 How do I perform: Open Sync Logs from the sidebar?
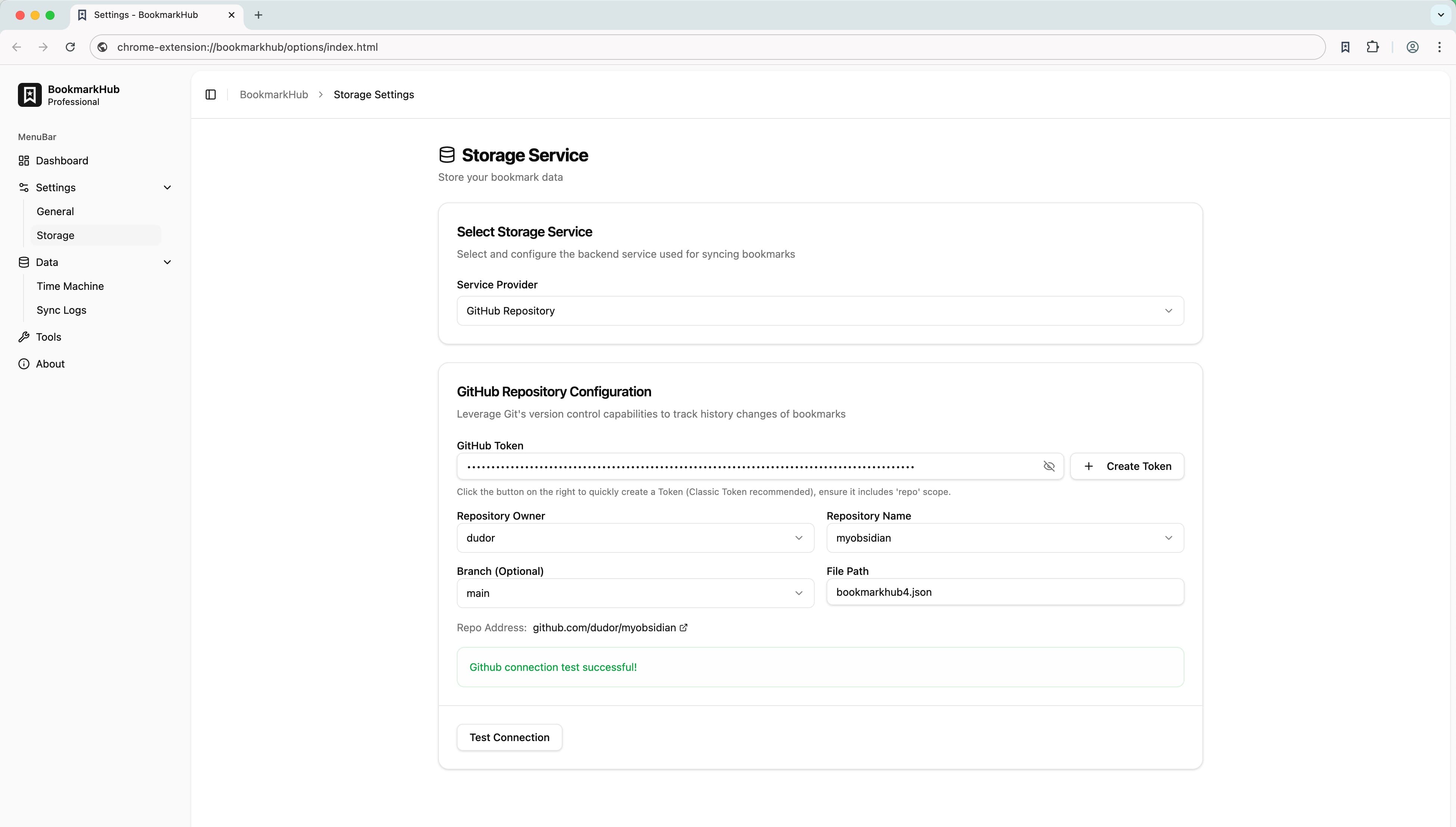61,310
